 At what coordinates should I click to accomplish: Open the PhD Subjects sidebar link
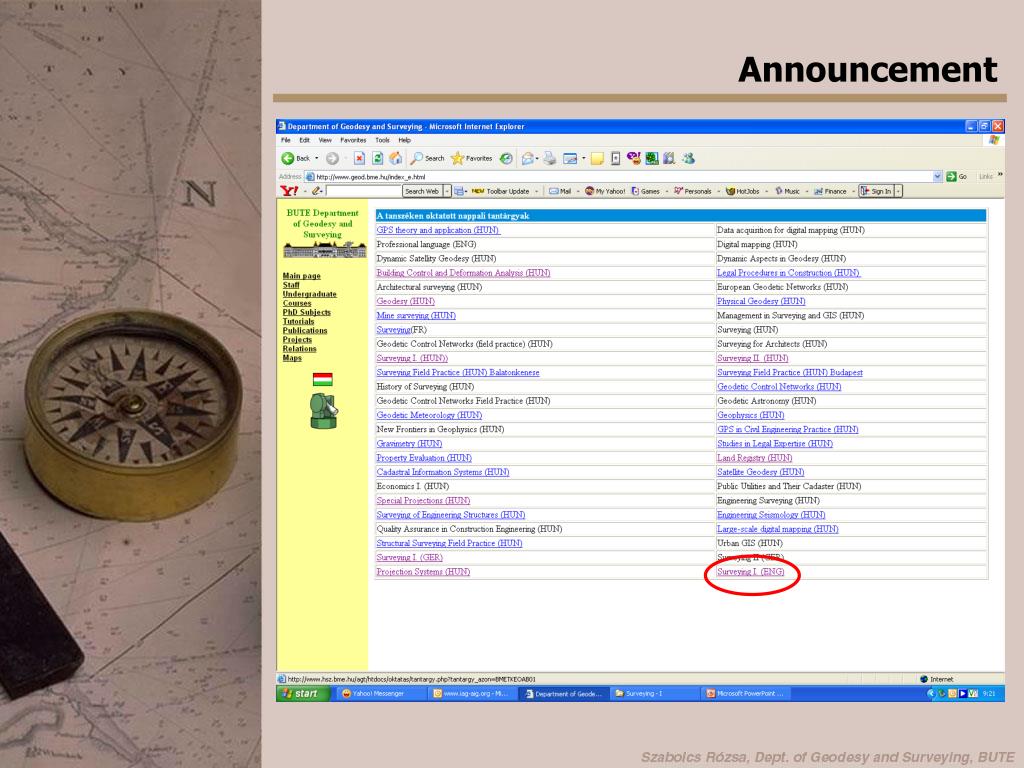pos(307,312)
